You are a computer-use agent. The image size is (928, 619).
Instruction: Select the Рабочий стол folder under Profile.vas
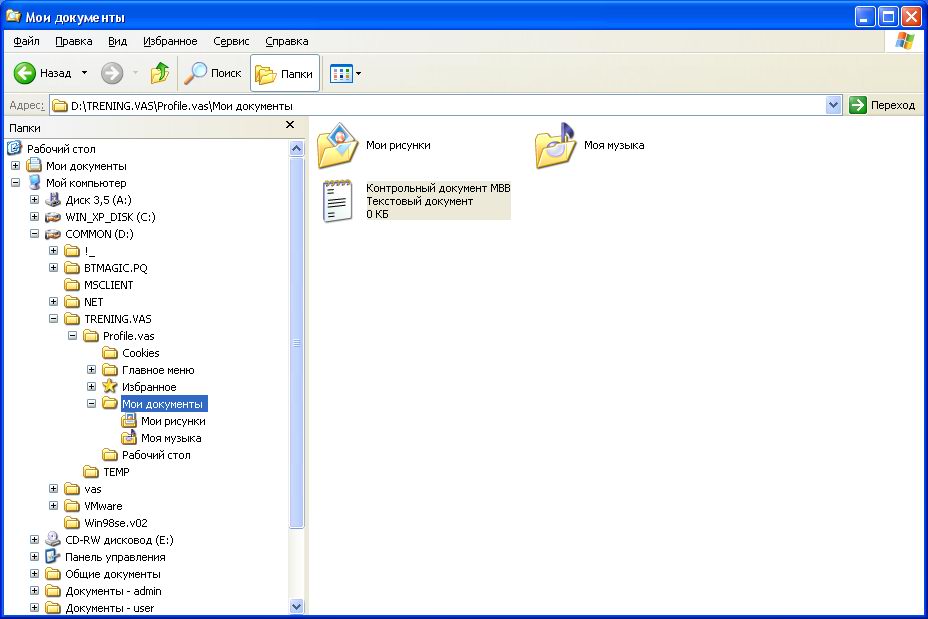click(156, 455)
